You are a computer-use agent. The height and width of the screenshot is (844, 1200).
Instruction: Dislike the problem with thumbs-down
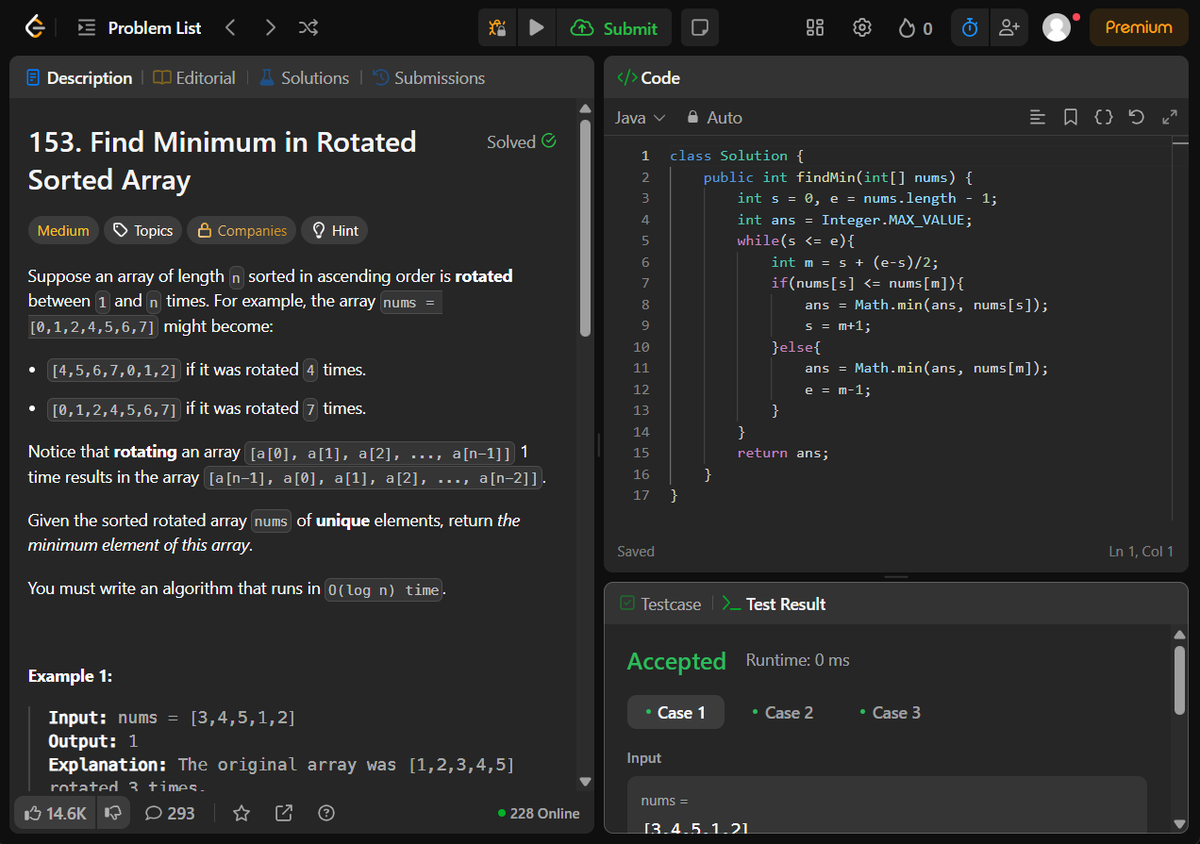pos(113,813)
